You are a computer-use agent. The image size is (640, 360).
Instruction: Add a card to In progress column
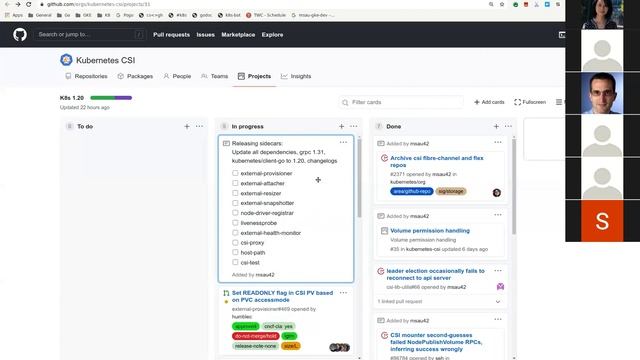pos(341,127)
